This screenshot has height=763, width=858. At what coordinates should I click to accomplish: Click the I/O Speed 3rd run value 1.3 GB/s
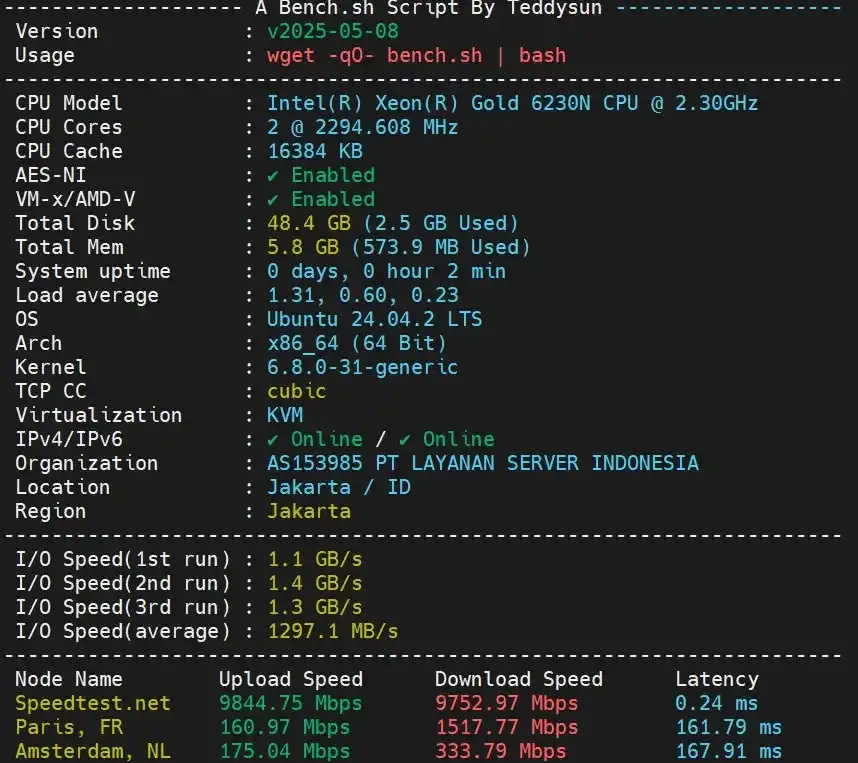coord(315,608)
